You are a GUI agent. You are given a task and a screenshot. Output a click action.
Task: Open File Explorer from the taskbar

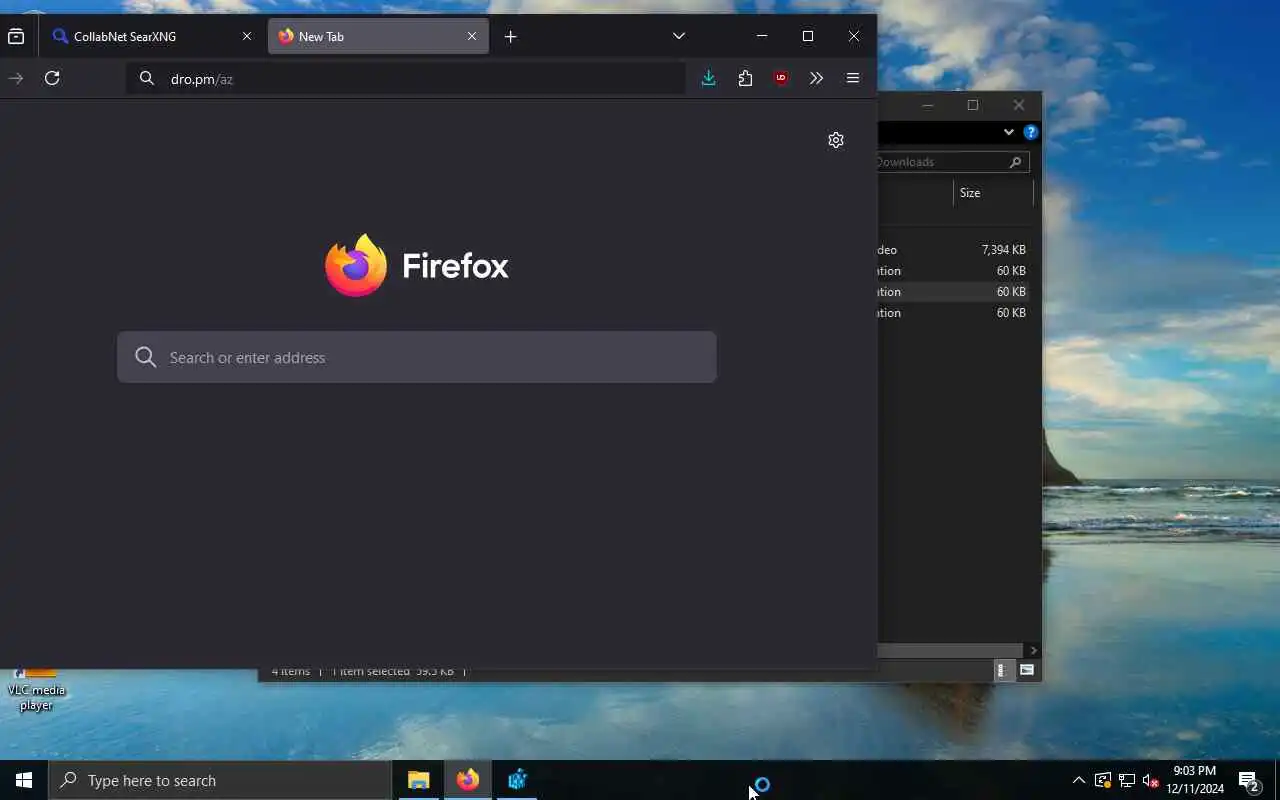[x=418, y=780]
